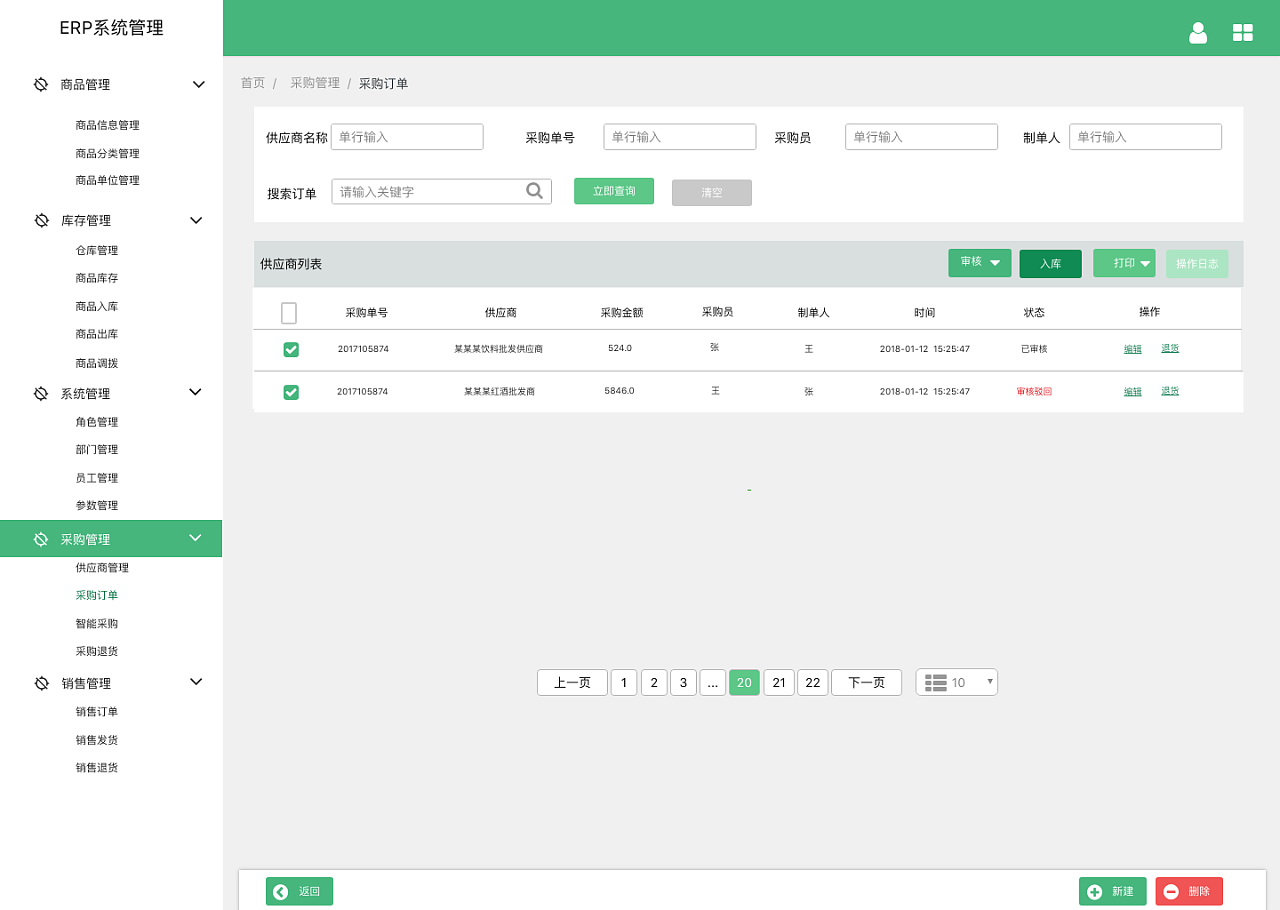The width and height of the screenshot is (1280, 910).
Task: Open the 审核 dropdown above the table
Action: tap(979, 263)
